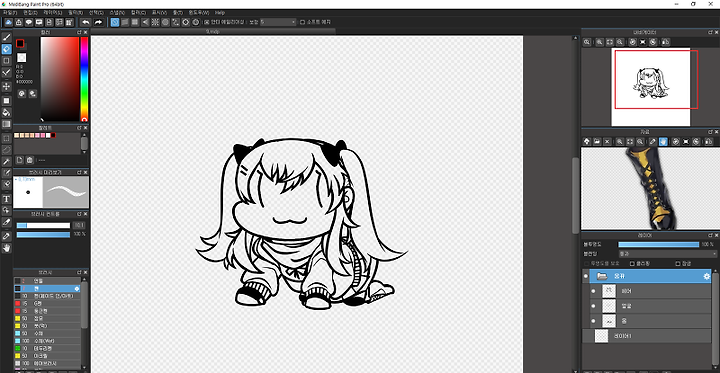The image size is (720, 373).
Task: Enable the circle snap guide icon
Action: (165, 22)
